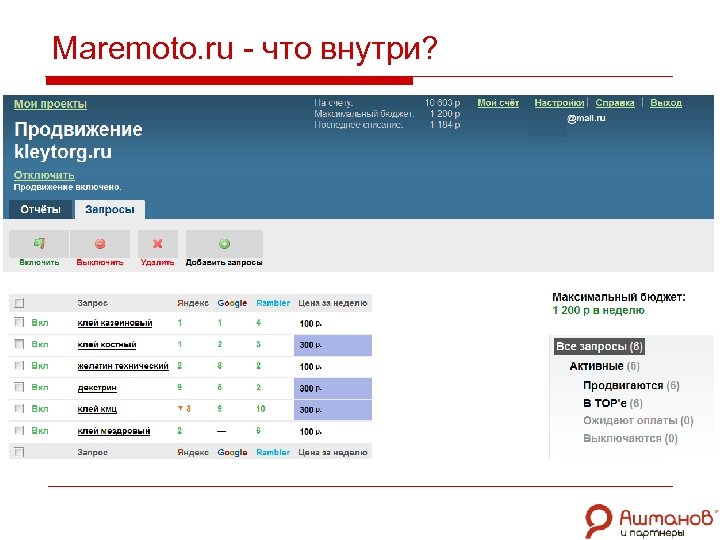This screenshot has width=720, height=540.
Task: Check the box for клей мездровый
Action: [x=19, y=431]
